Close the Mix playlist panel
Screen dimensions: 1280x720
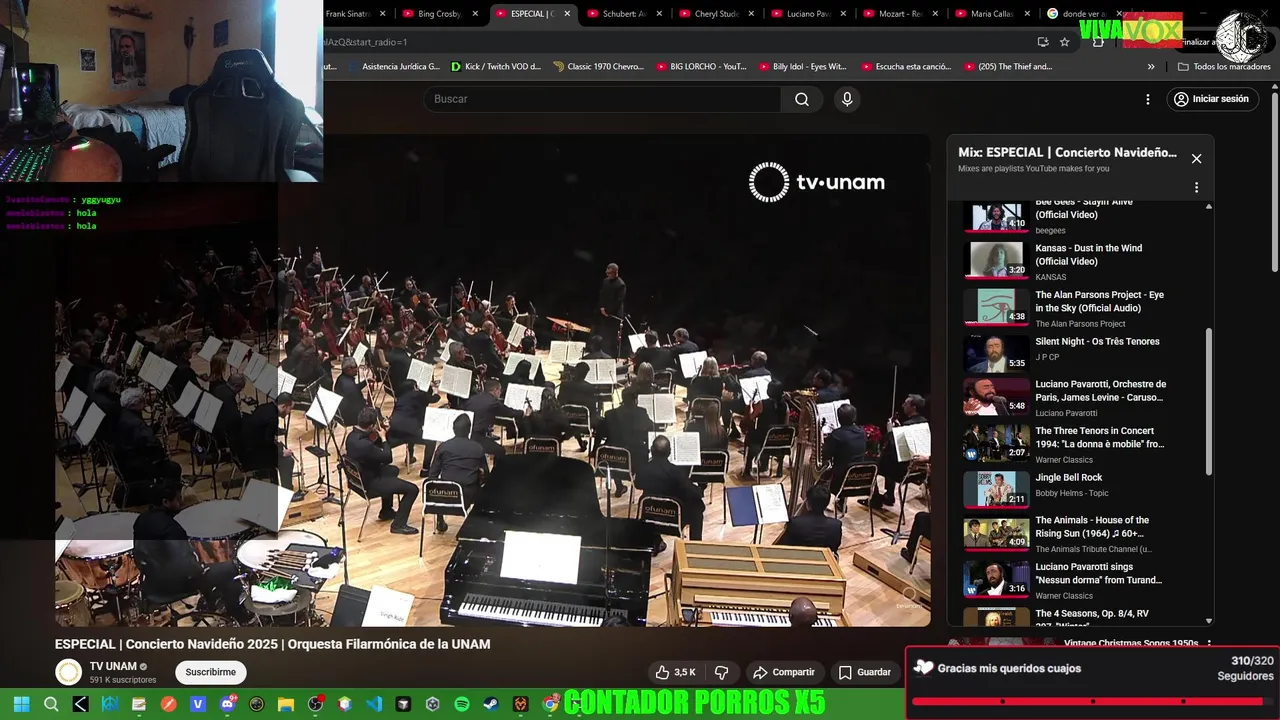tap(1196, 158)
